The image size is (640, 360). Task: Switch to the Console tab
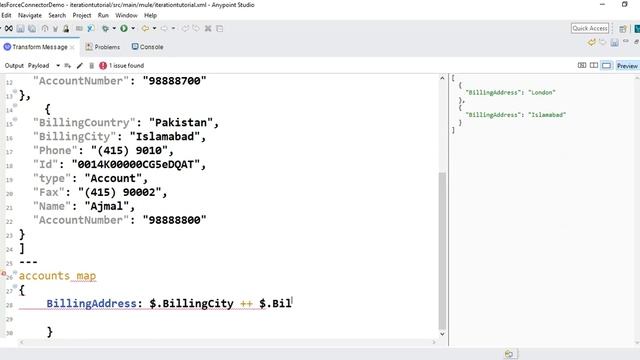tap(147, 47)
